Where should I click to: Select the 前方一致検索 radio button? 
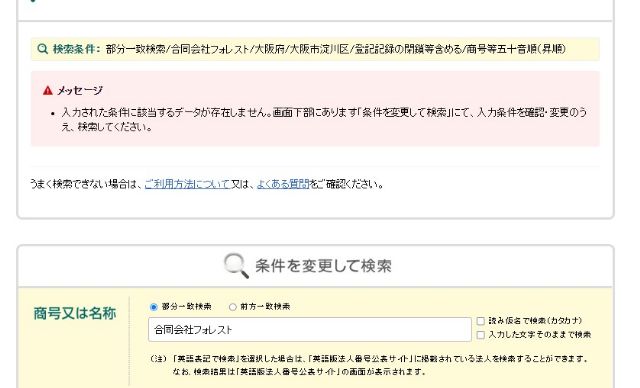[233, 307]
